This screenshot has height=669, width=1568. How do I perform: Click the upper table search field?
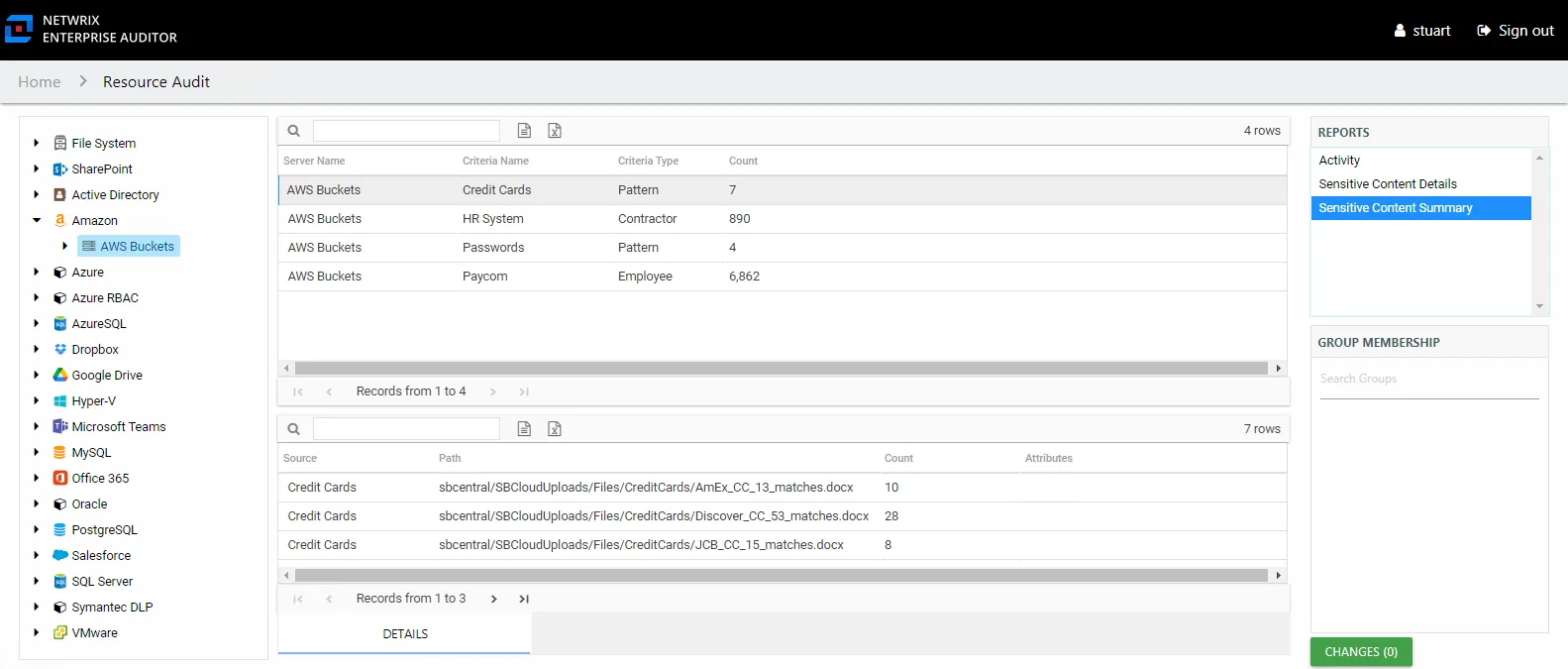click(406, 131)
